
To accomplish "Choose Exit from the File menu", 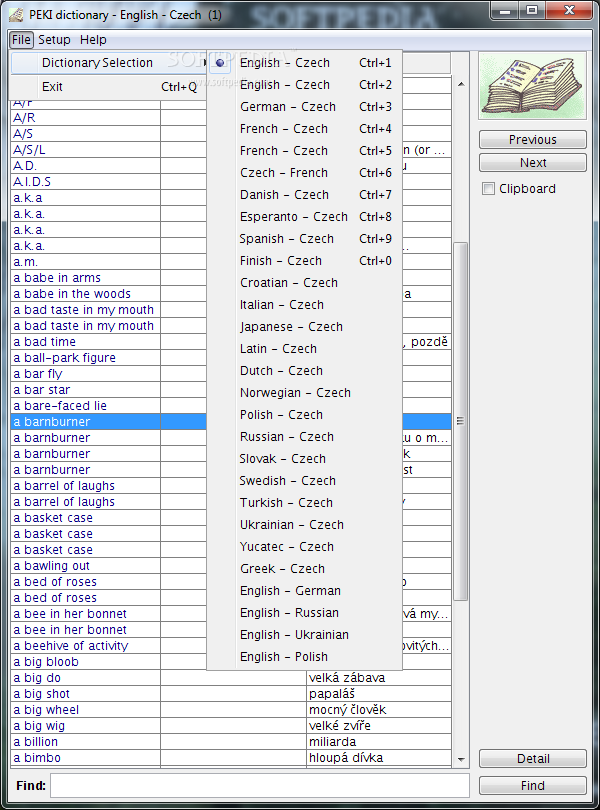I will 109,87.
